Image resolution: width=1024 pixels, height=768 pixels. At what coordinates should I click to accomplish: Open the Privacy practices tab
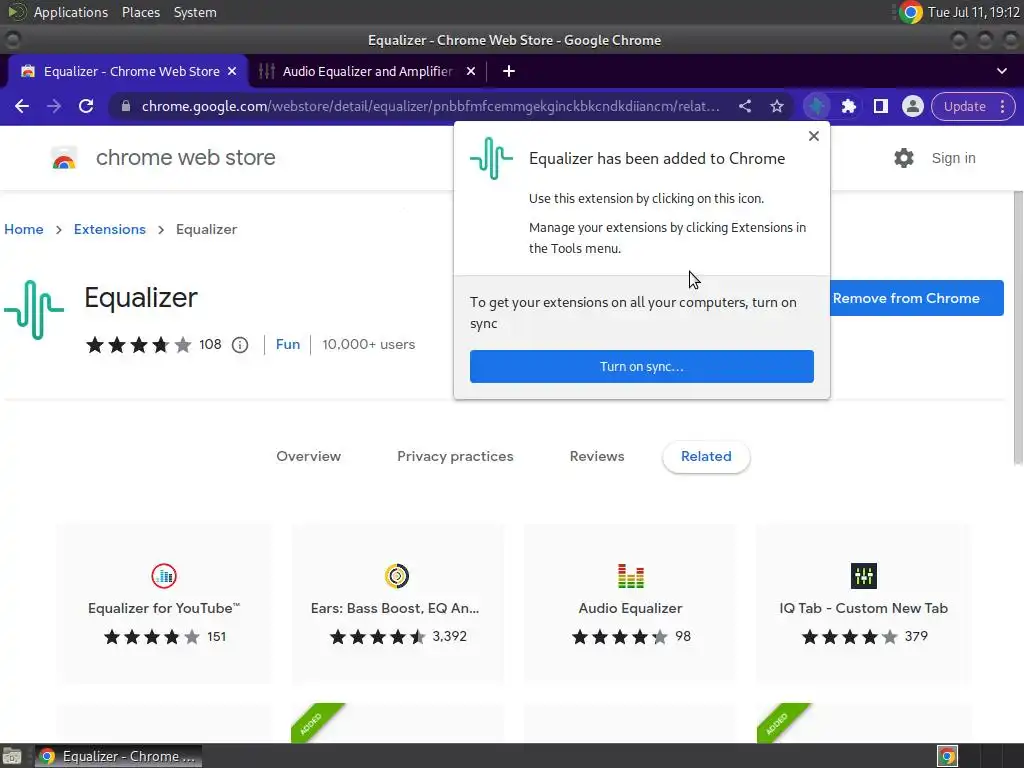pyautogui.click(x=455, y=456)
